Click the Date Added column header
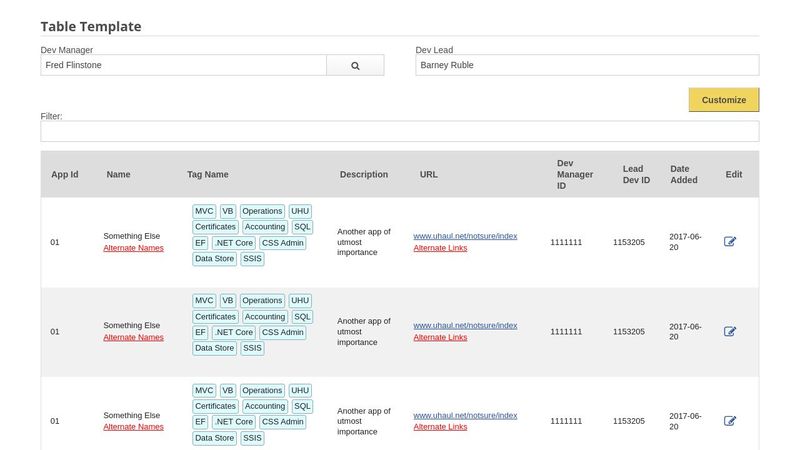The image size is (800, 450). coord(686,174)
